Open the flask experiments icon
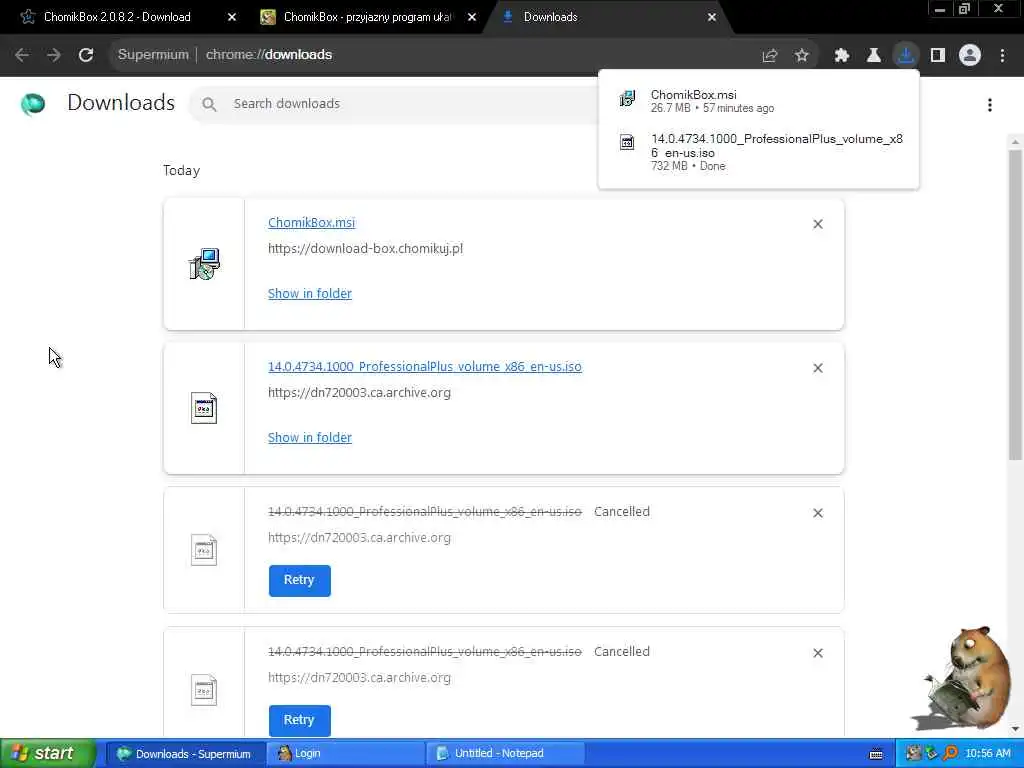The width and height of the screenshot is (1024, 768). 874,56
